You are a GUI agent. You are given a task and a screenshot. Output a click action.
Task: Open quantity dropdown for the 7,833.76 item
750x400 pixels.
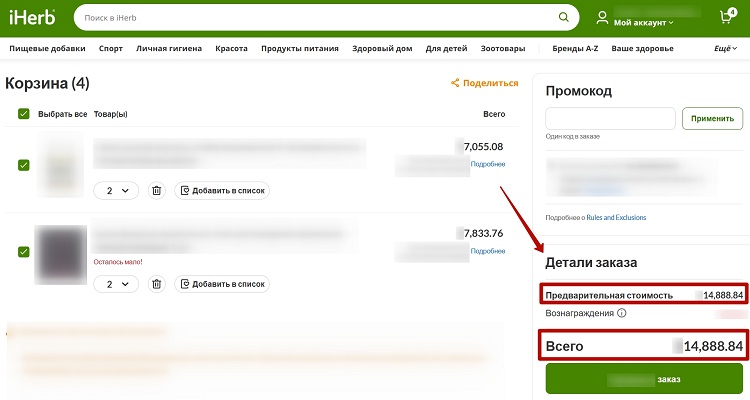116,284
